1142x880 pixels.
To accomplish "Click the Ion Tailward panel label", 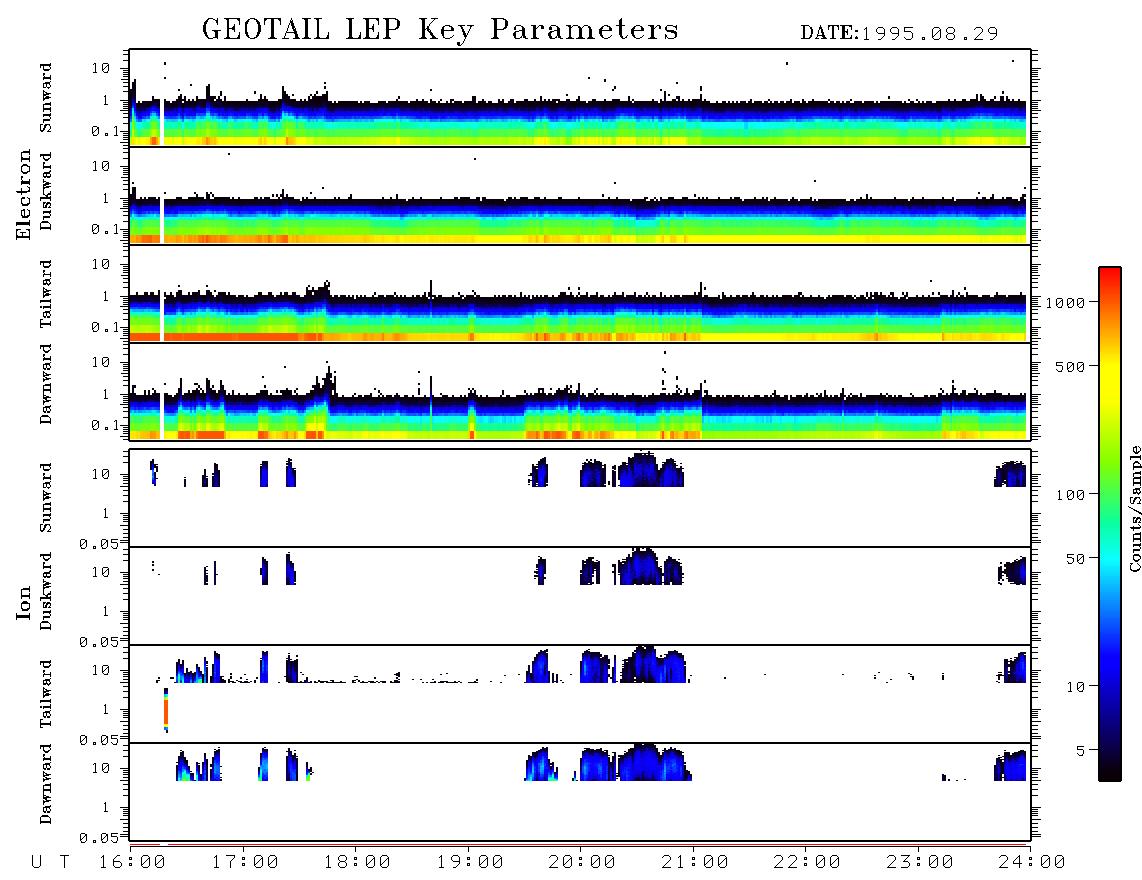I will pyautogui.click(x=46, y=694).
